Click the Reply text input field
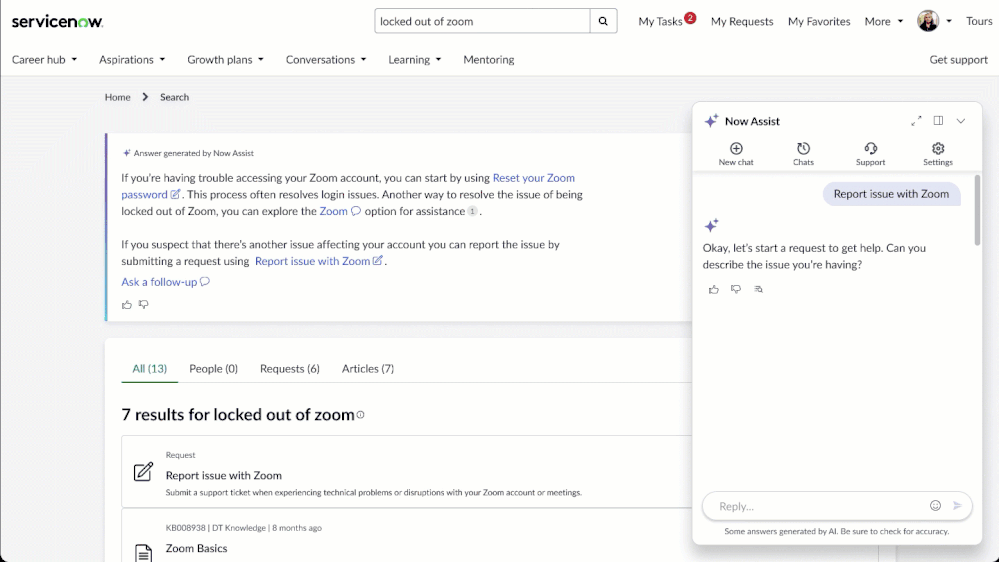The width and height of the screenshot is (999, 562). [x=815, y=506]
